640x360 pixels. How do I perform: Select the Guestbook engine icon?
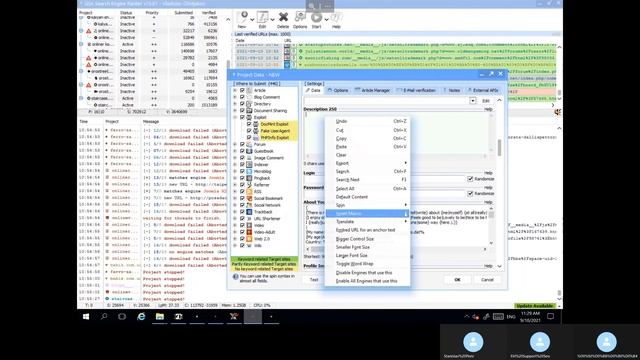point(249,151)
